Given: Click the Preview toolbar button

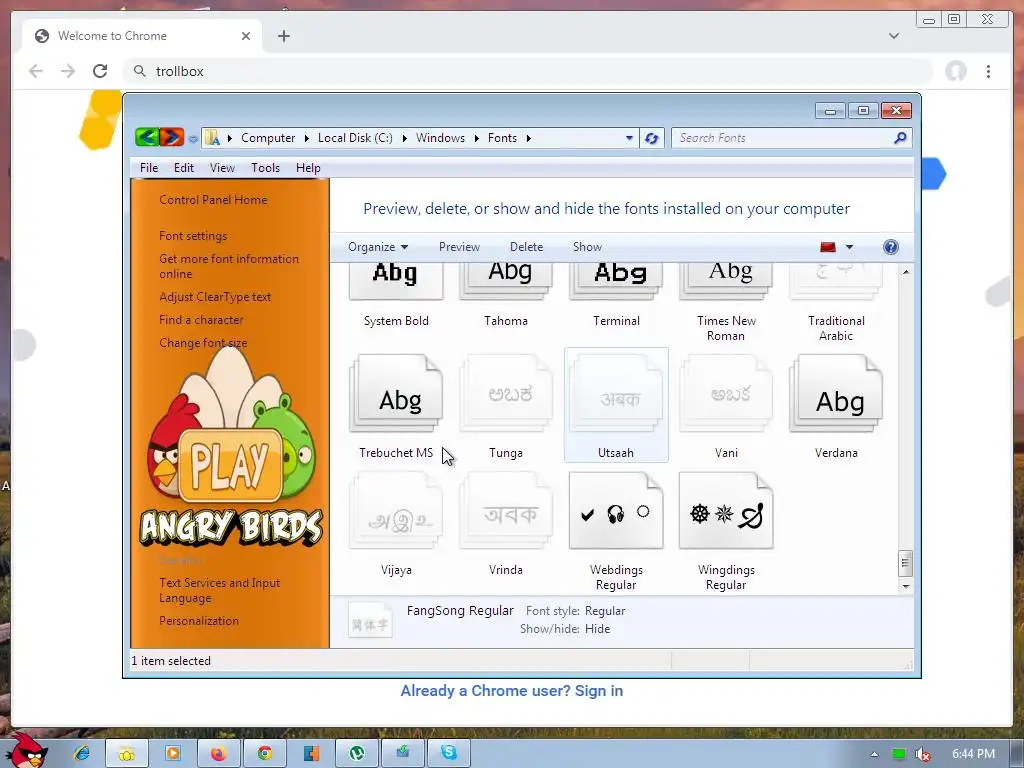Looking at the screenshot, I should (x=459, y=247).
